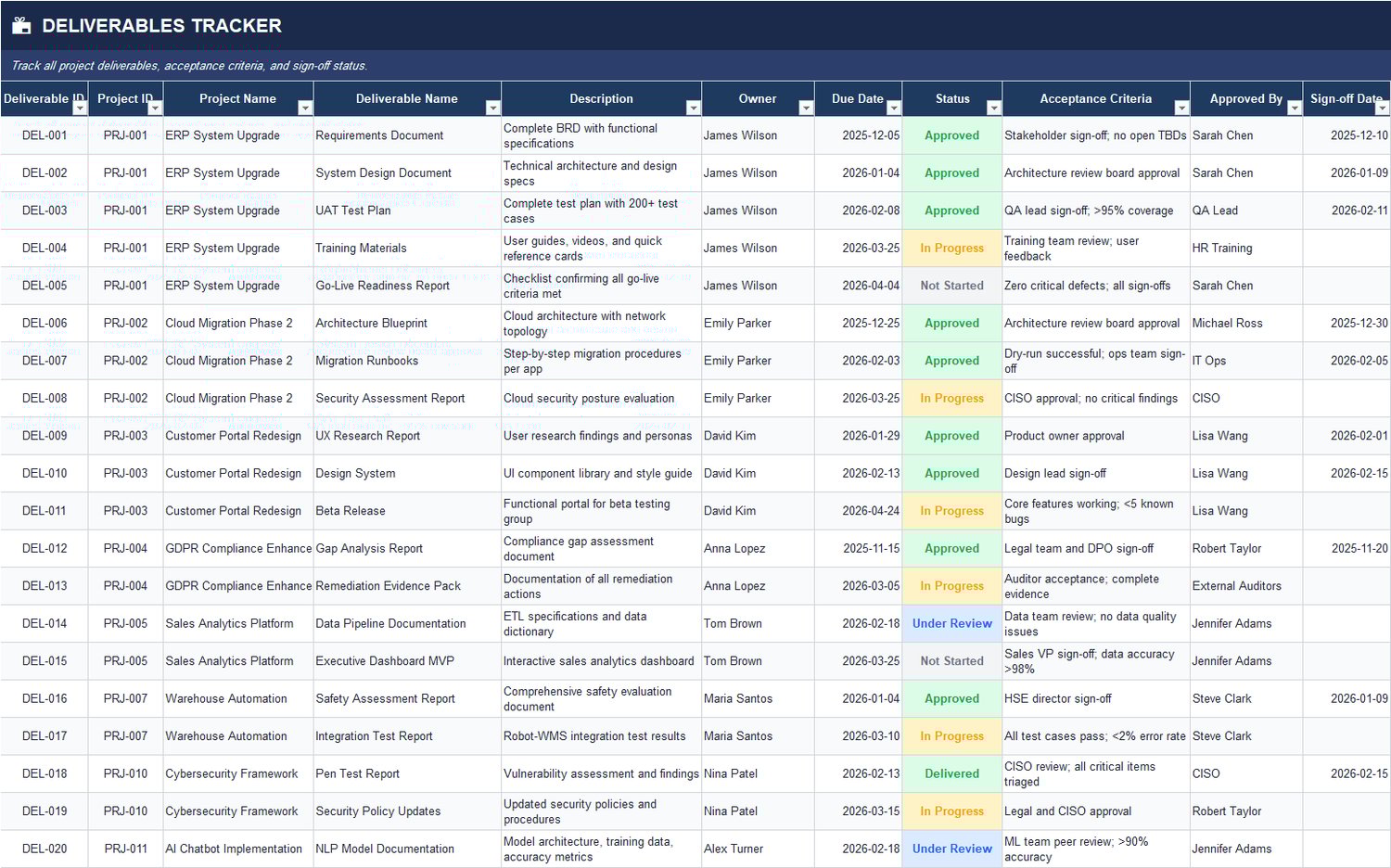This screenshot has width=1391, height=868.
Task: Open the Approved By filter icon
Action: [1295, 108]
